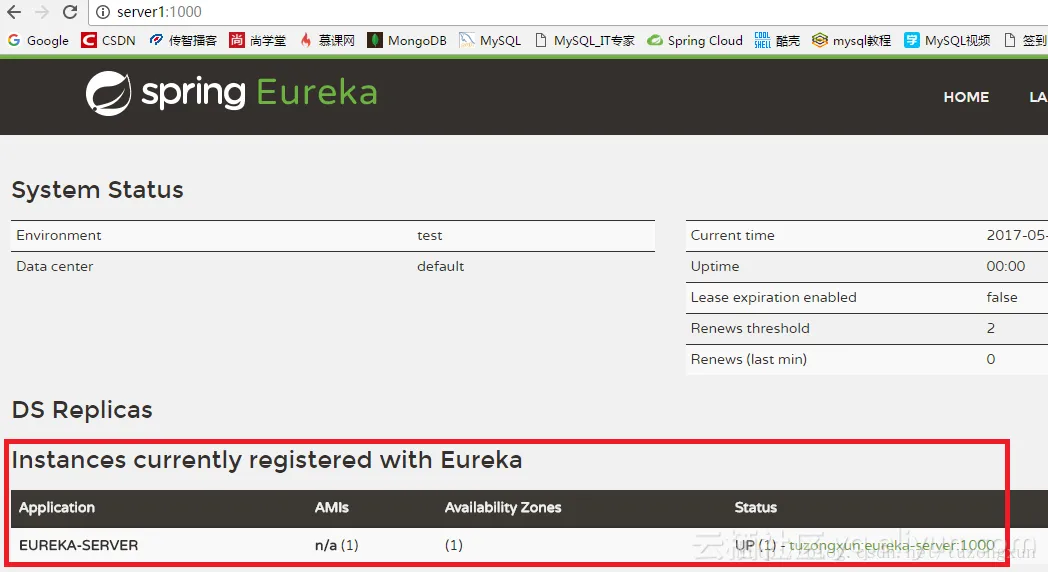
Task: Click the Lease expiration enabled label
Action: (773, 297)
